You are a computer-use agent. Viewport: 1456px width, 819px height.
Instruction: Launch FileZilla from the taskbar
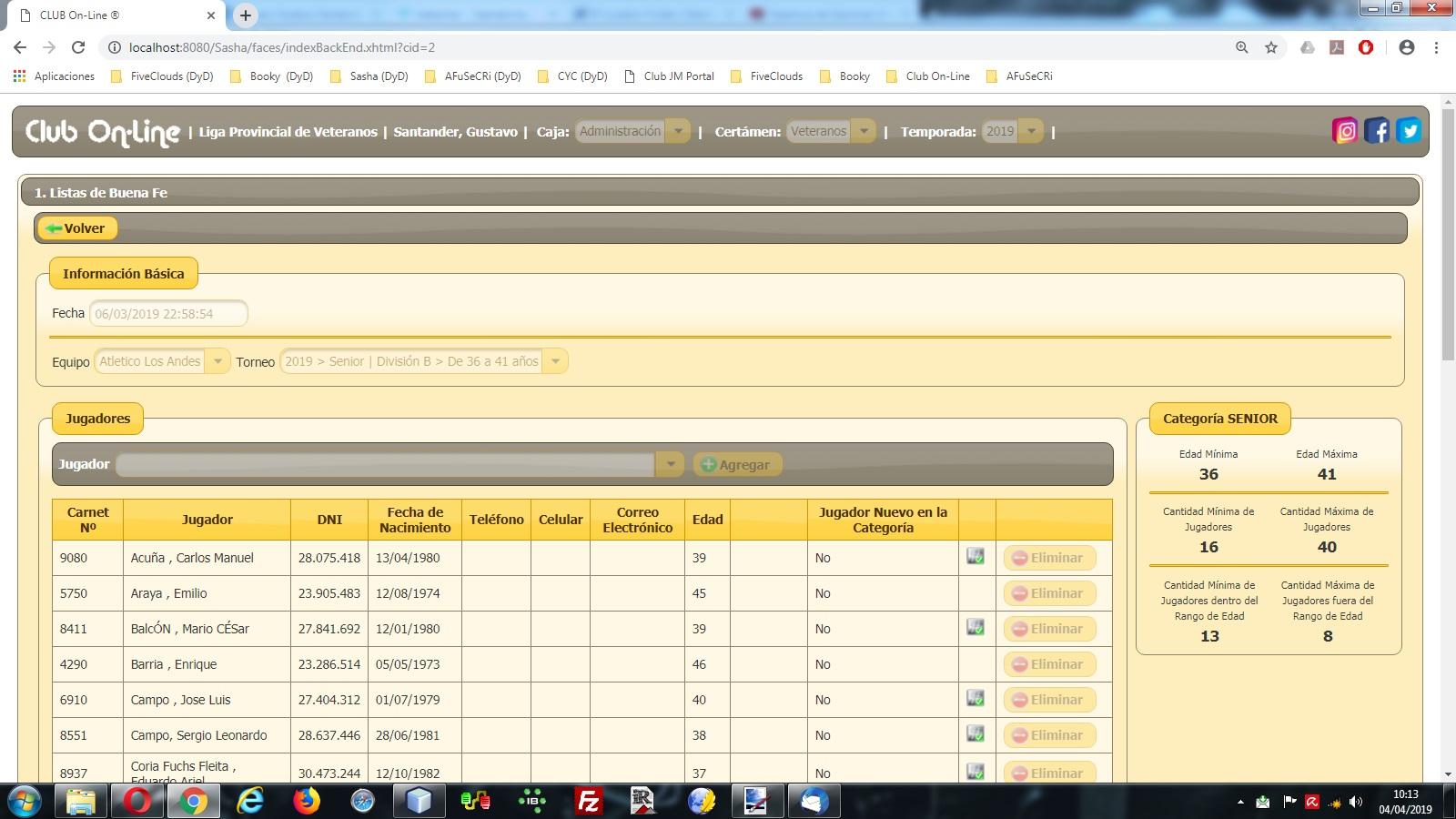589,801
